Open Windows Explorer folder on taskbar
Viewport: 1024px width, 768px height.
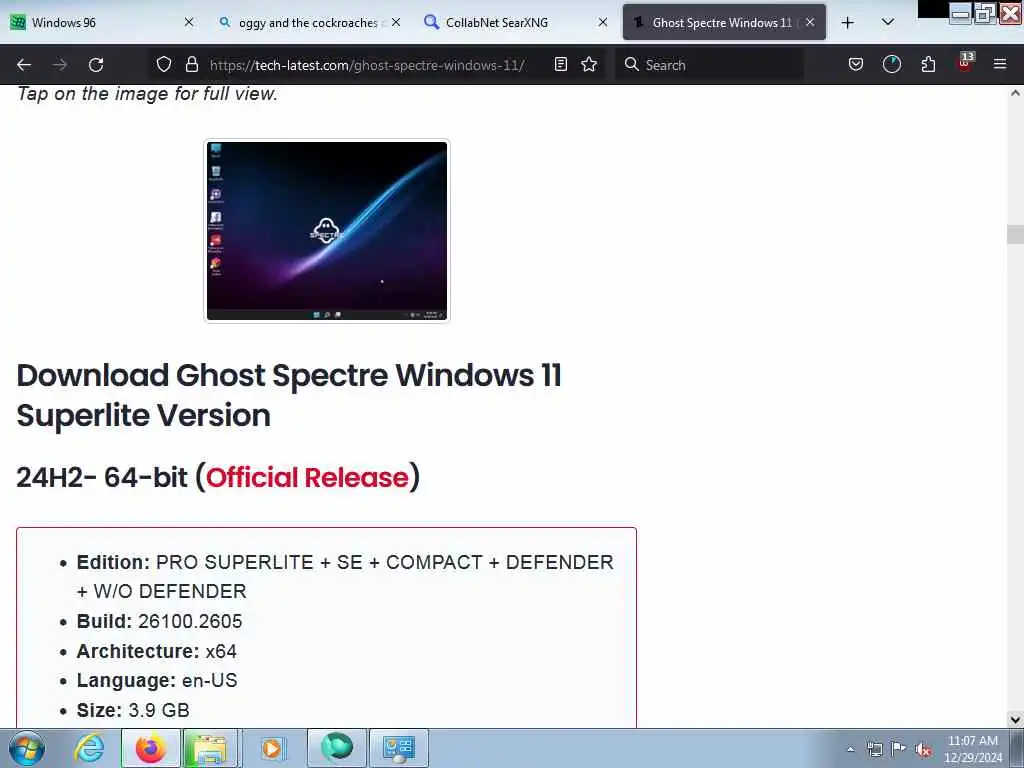coord(210,748)
